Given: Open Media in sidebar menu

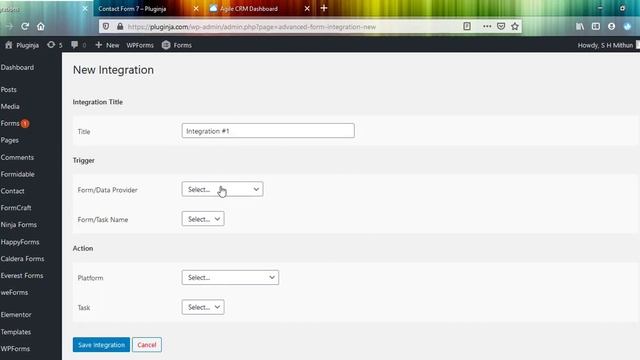Looking at the screenshot, I should pyautogui.click(x=10, y=107).
